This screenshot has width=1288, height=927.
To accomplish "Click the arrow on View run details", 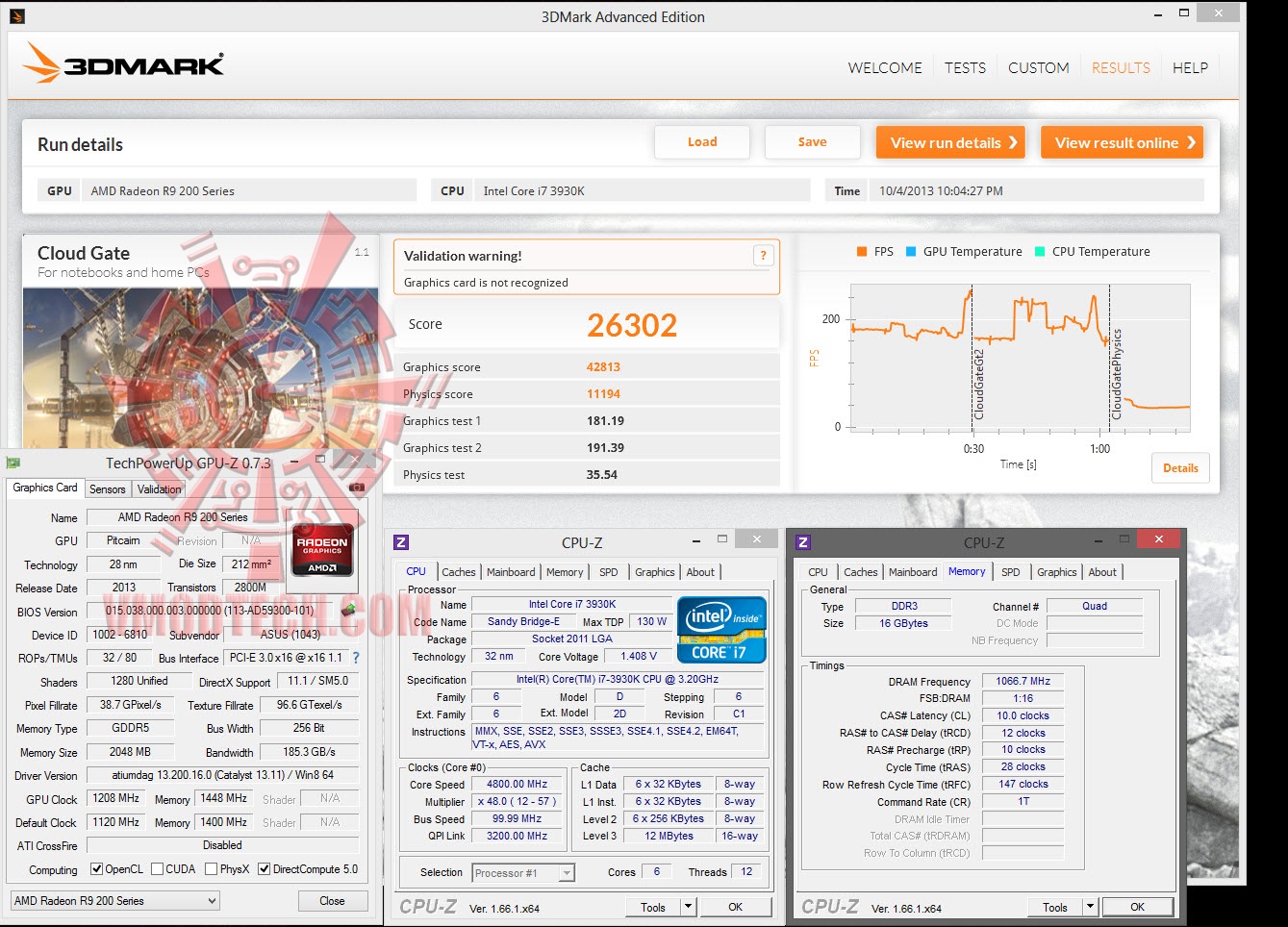I will (1013, 142).
